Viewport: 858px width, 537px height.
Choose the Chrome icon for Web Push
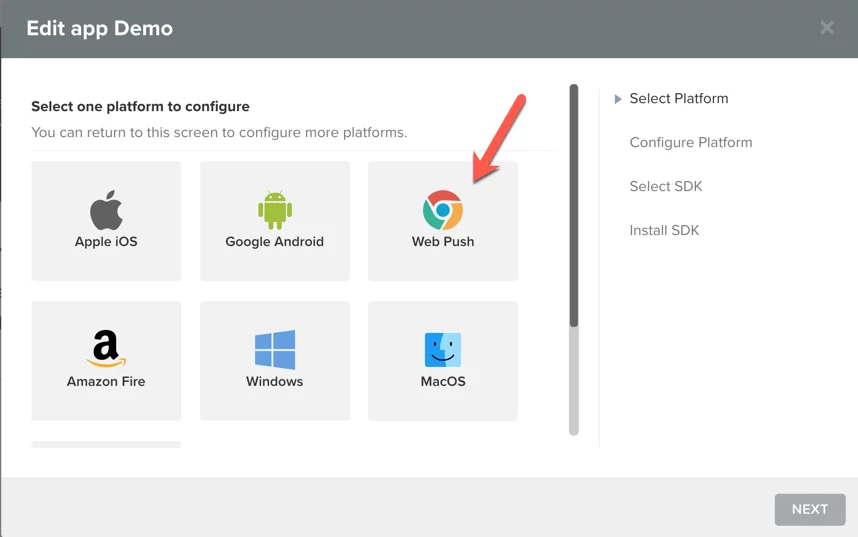443,211
